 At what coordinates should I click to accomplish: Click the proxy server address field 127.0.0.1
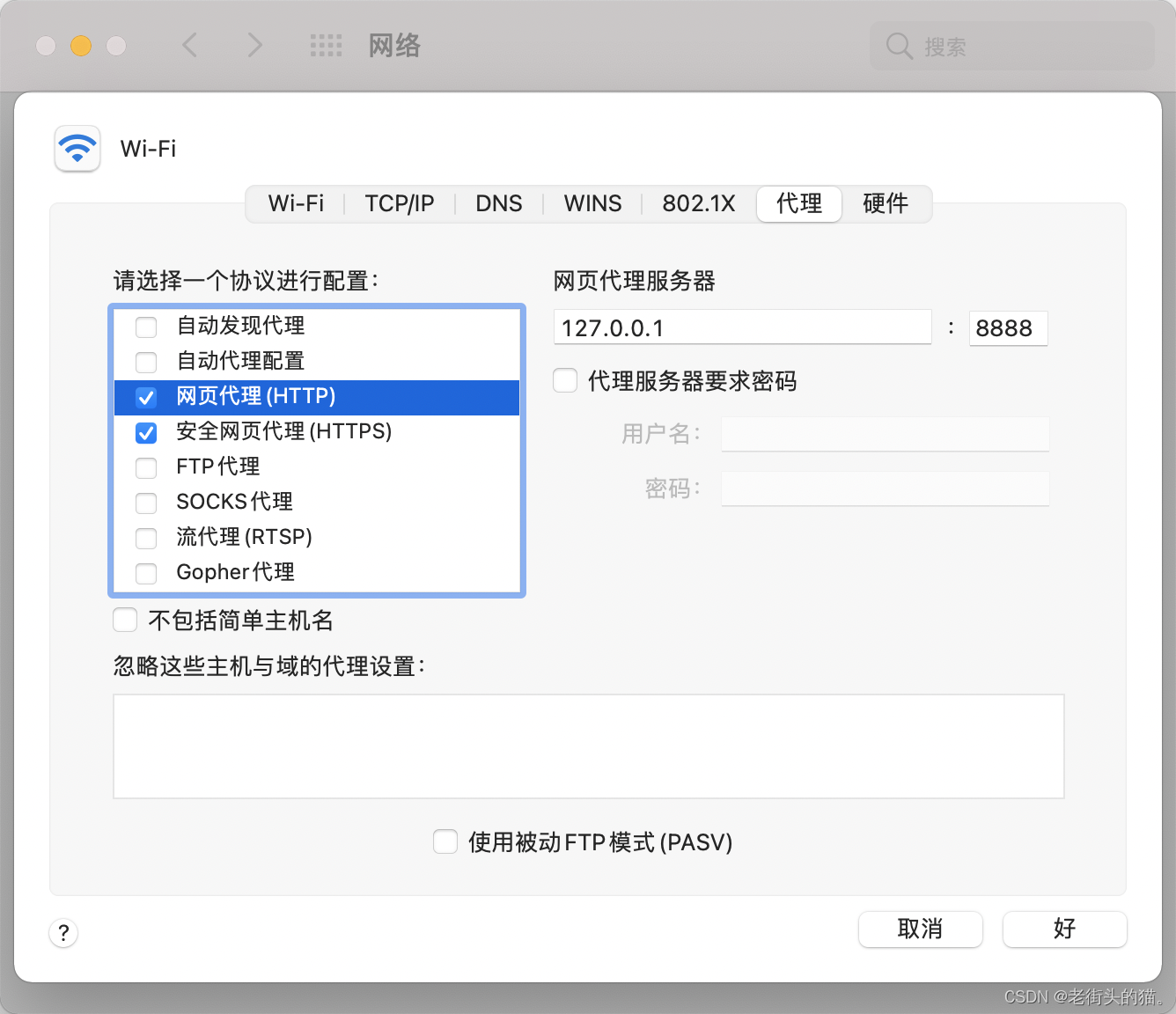(743, 327)
